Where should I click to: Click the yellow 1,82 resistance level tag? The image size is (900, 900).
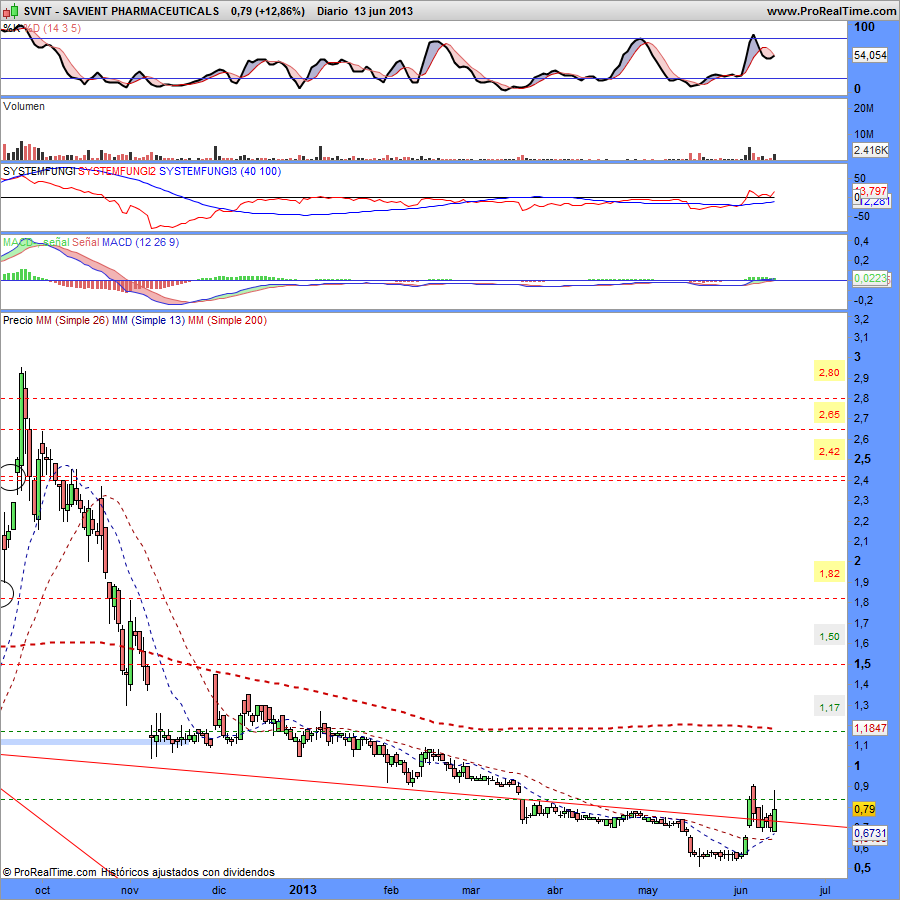pyautogui.click(x=829, y=573)
